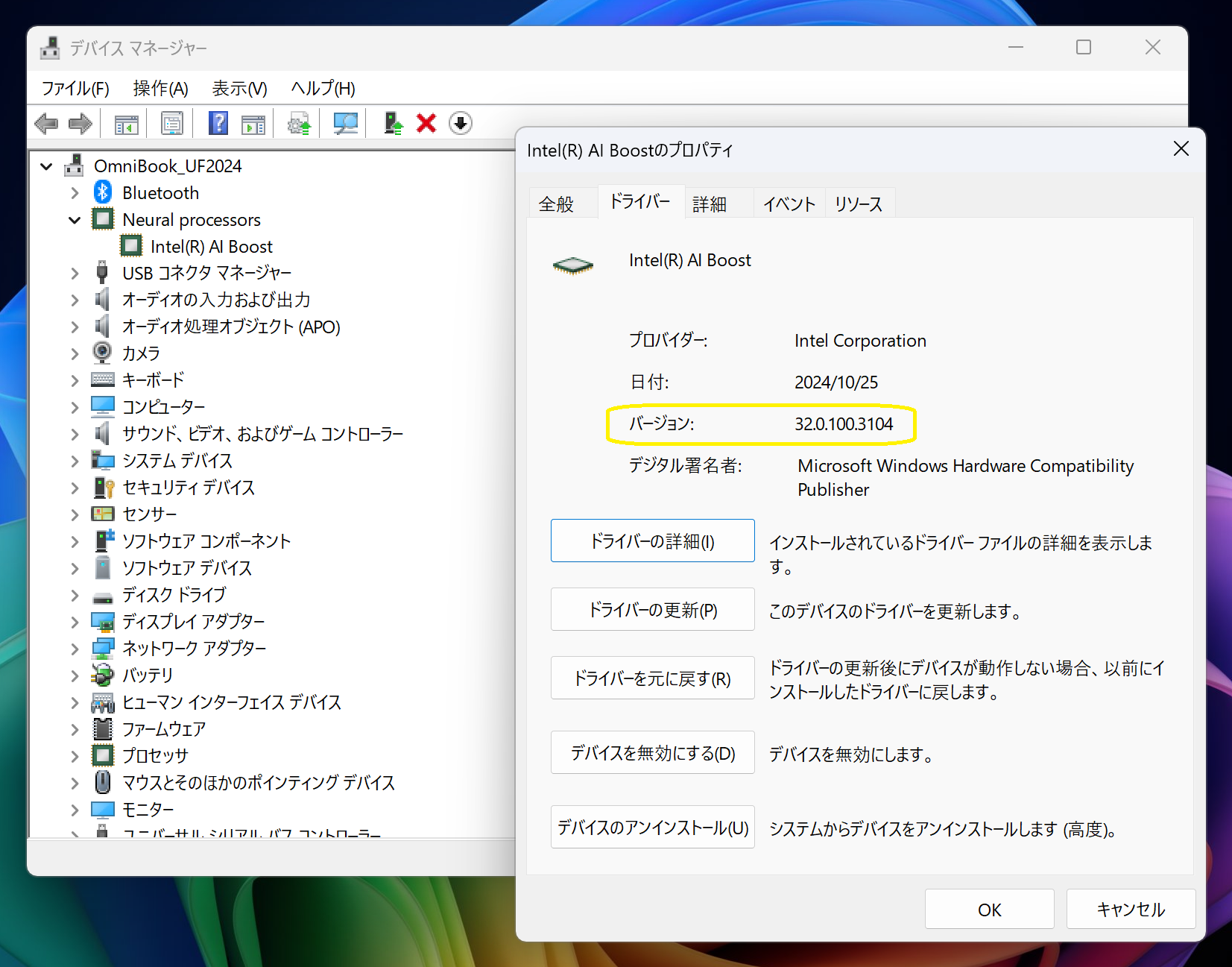Screen dimensions: 1232x967
Task: Click the Back arrow toolbar icon
Action: tap(46, 124)
